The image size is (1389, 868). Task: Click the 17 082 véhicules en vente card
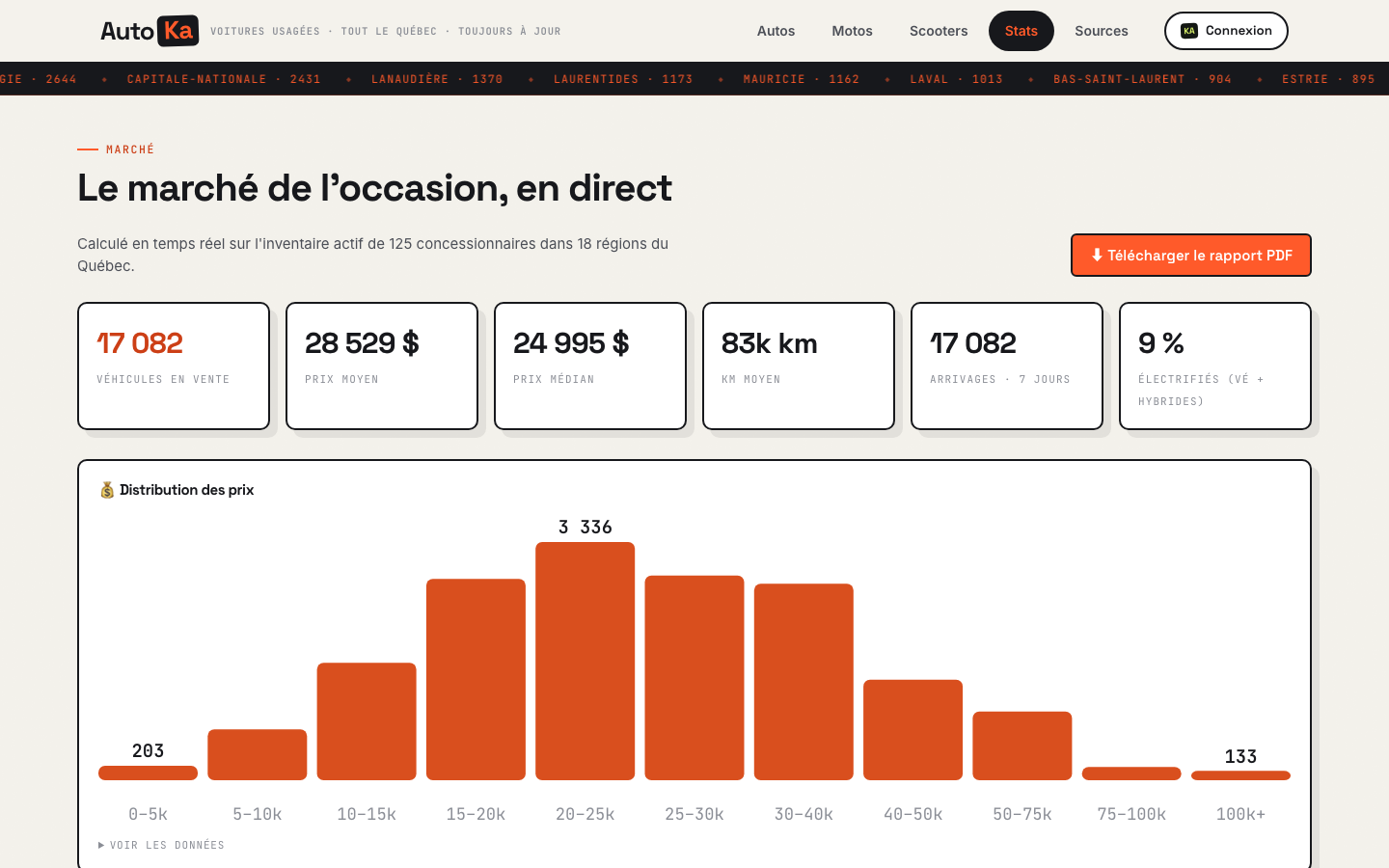174,366
